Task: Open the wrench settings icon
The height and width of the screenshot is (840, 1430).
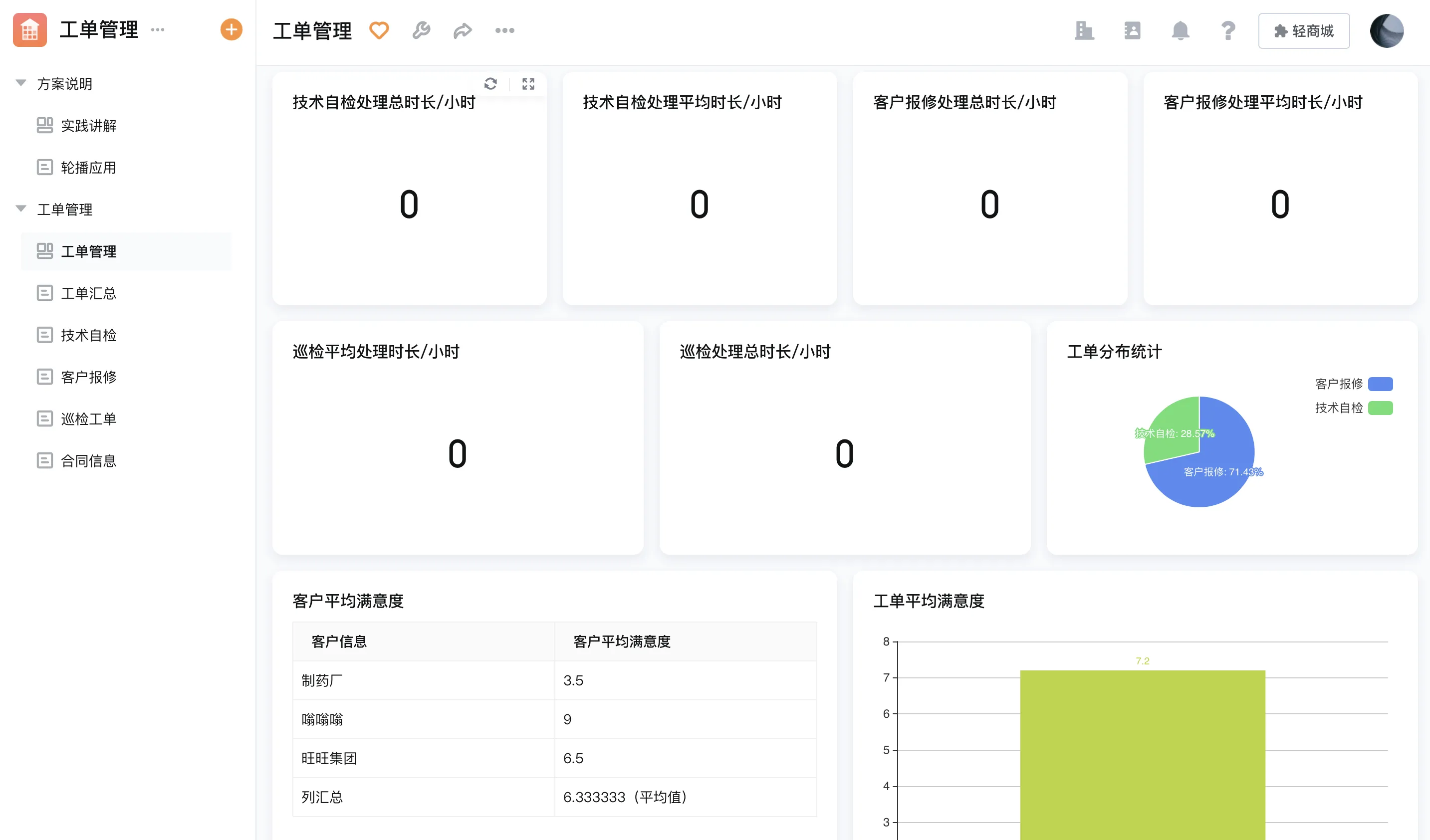Action: click(421, 30)
